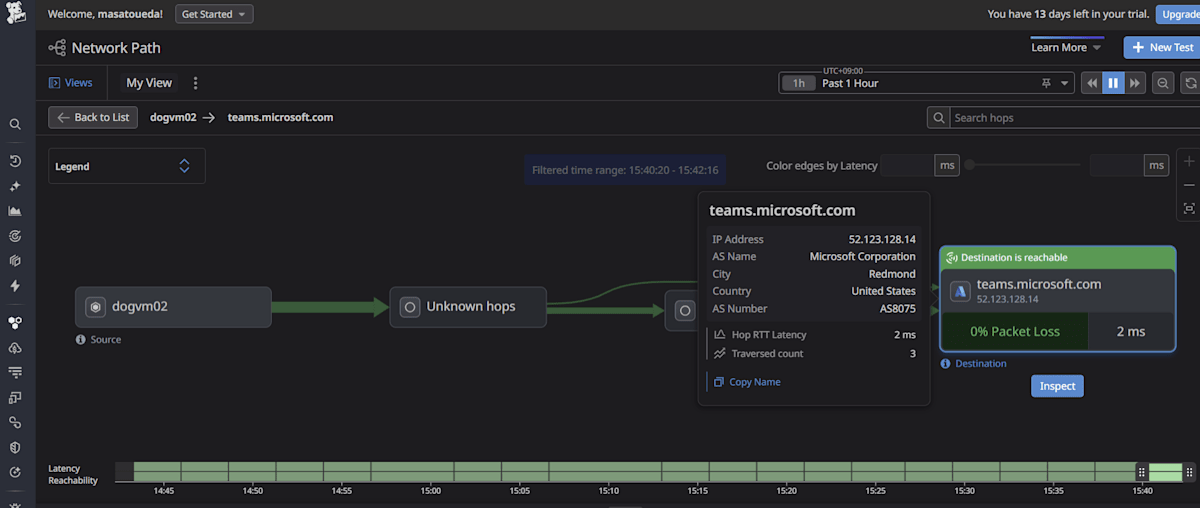Click the Copy Name link

[755, 382]
